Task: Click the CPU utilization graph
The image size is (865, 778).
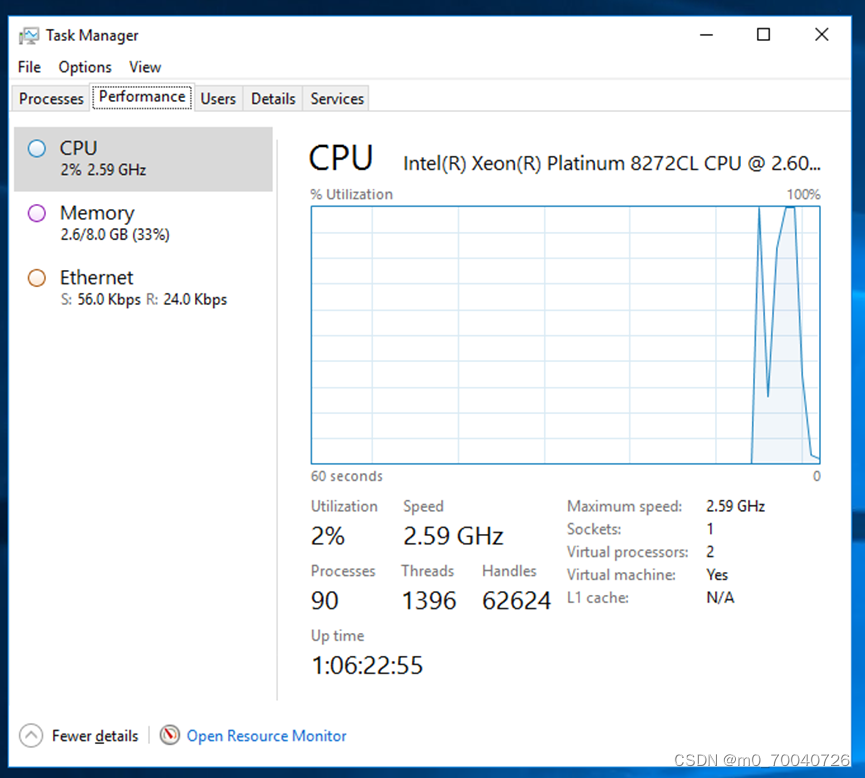Action: tap(565, 335)
